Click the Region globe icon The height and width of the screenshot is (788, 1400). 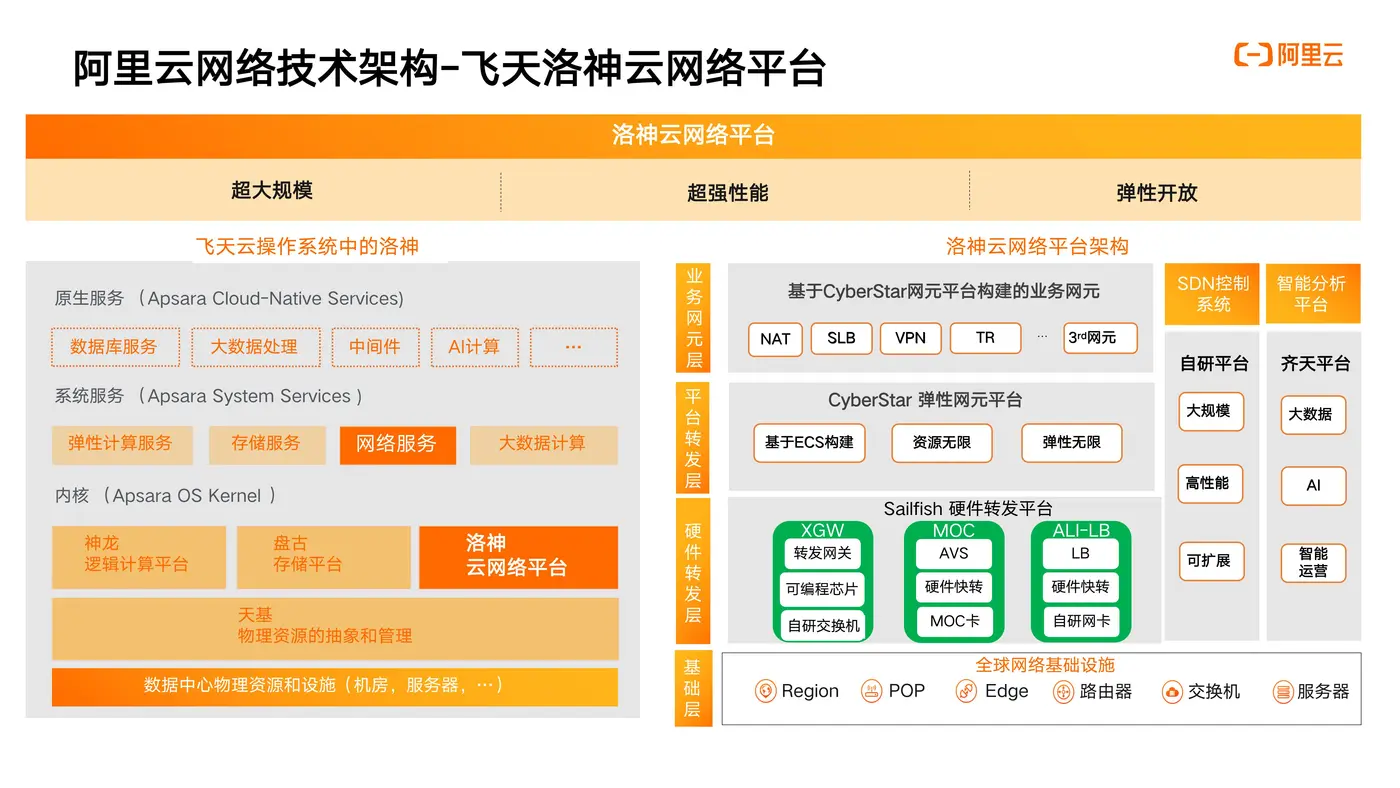(x=766, y=691)
